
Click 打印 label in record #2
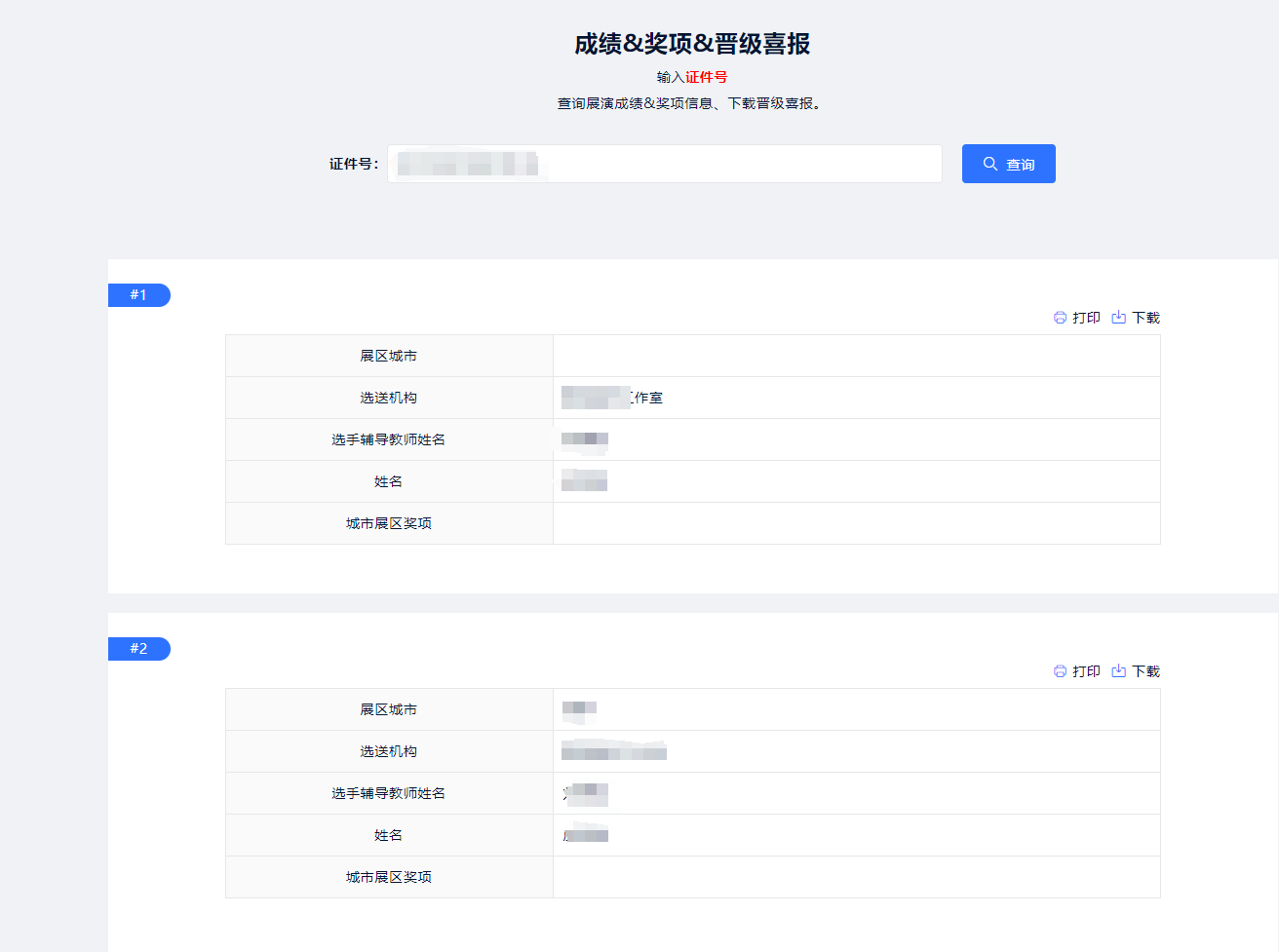click(1086, 671)
